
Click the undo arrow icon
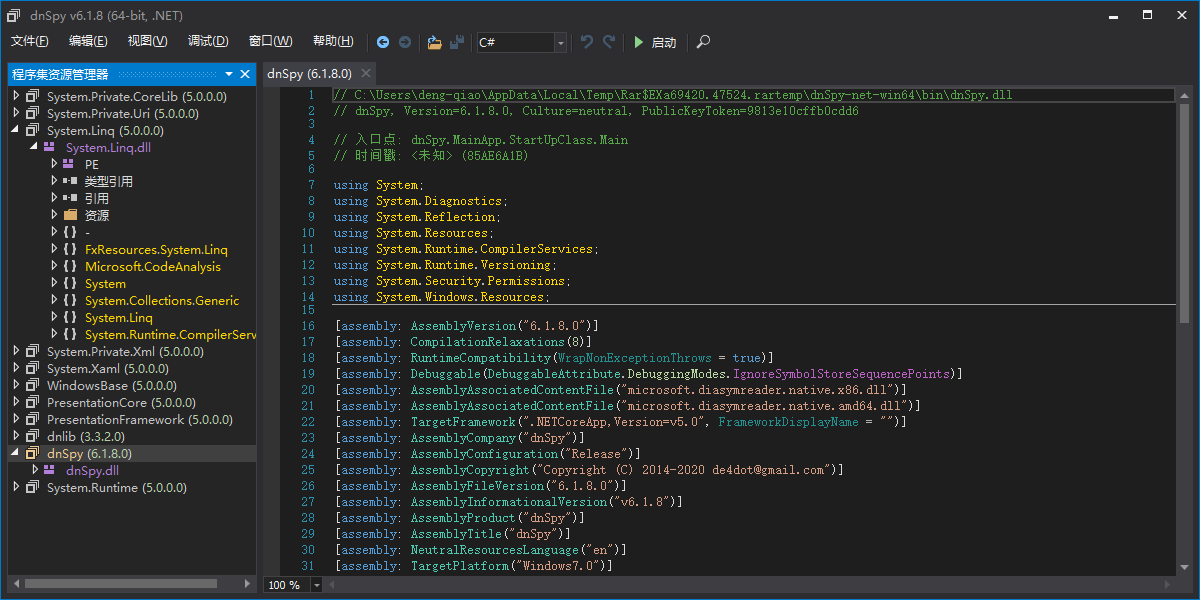pos(587,42)
